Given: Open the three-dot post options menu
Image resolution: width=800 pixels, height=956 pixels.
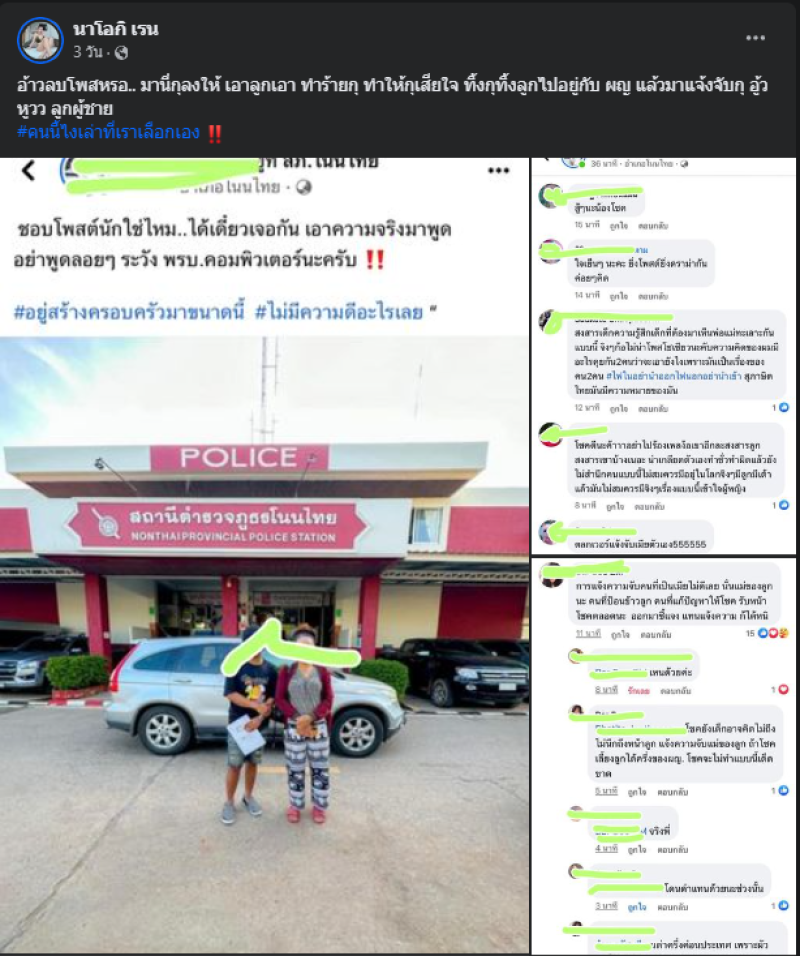Looking at the screenshot, I should pos(755,38).
